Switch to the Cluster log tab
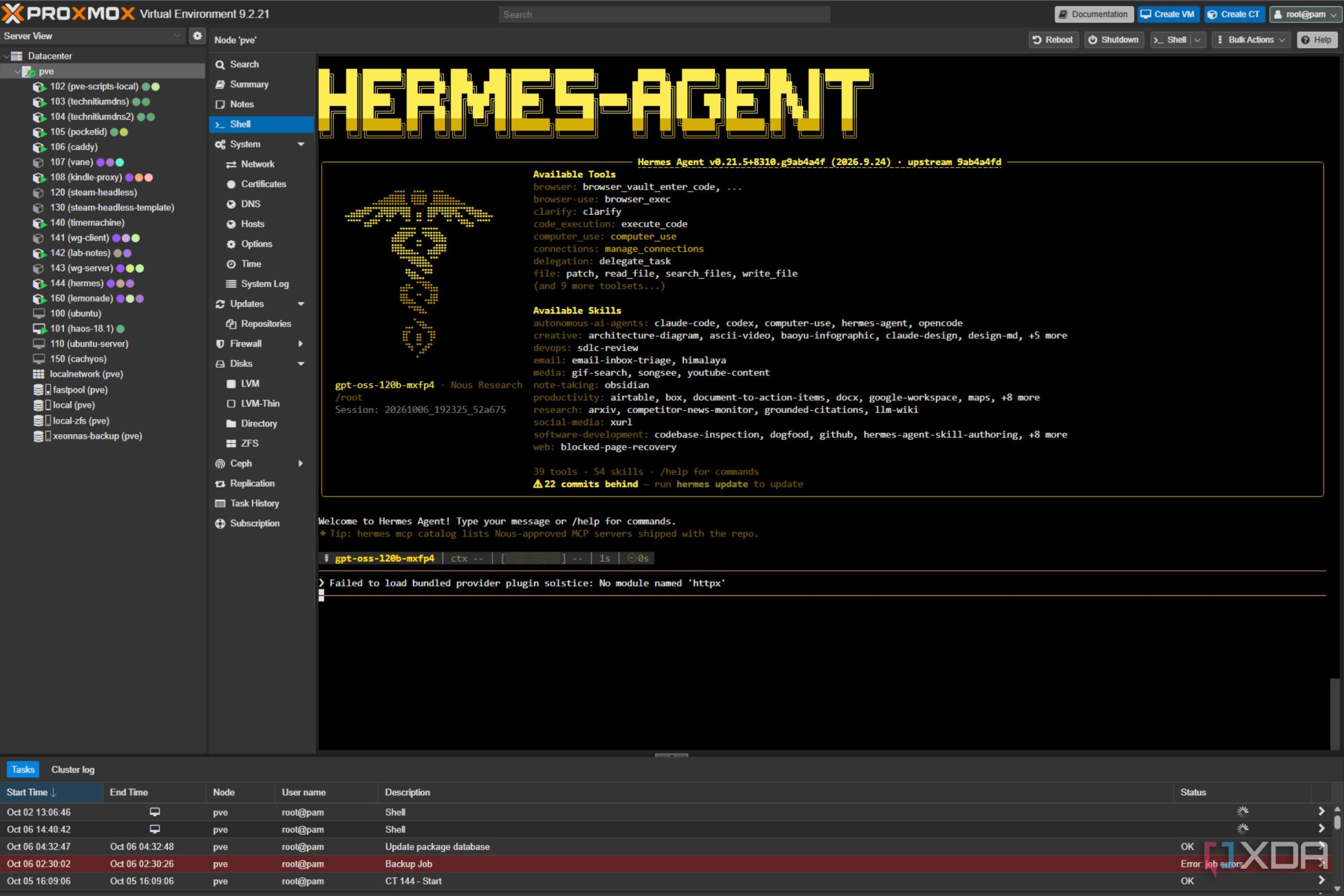The width and height of the screenshot is (1344, 896). (72, 769)
